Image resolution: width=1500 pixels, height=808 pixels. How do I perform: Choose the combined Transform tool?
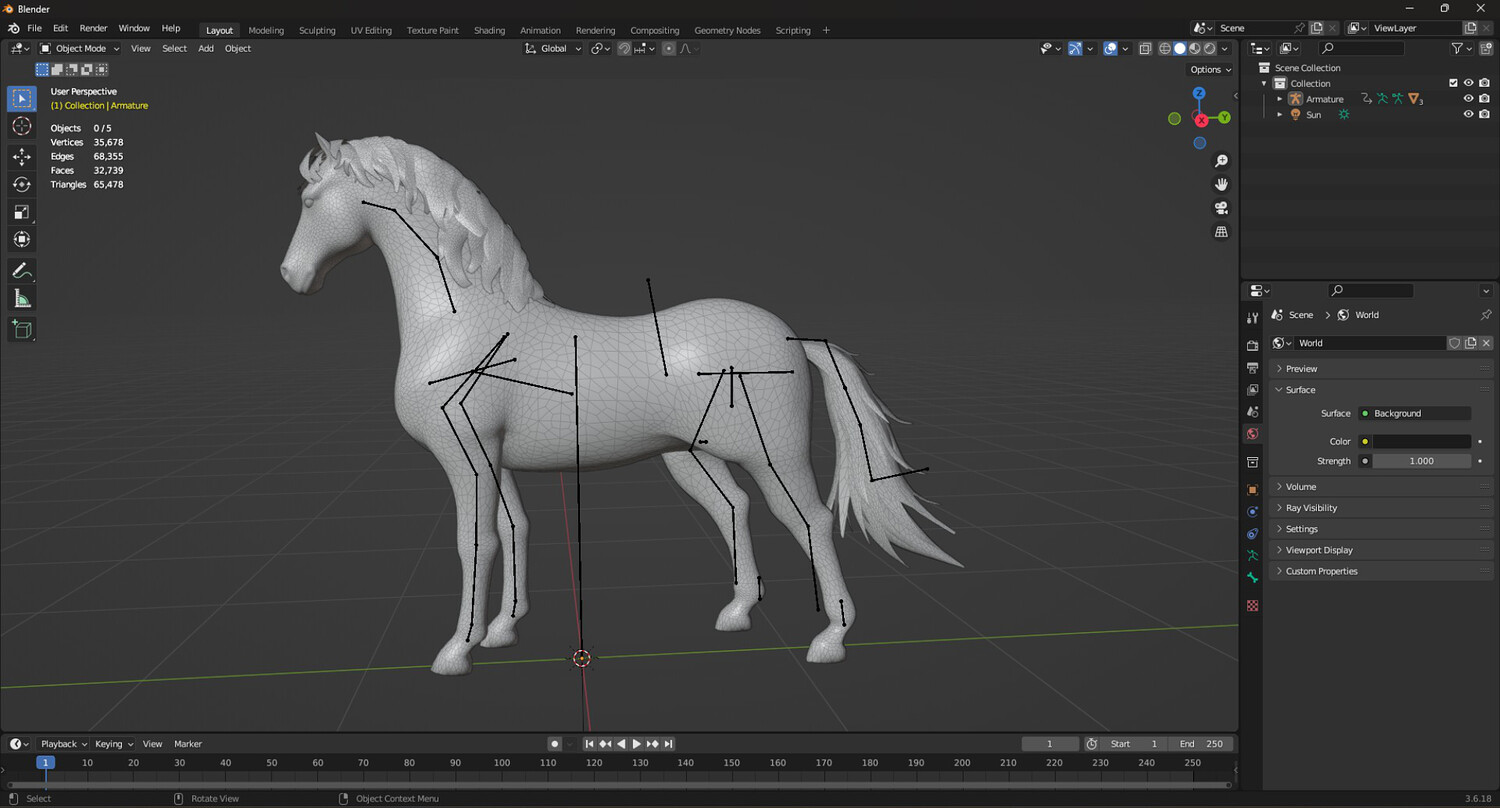pos(22,240)
